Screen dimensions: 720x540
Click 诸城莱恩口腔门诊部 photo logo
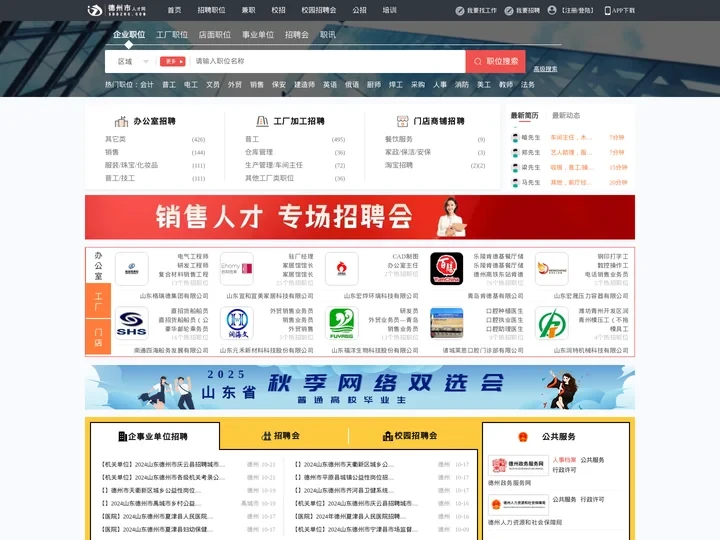tap(447, 323)
